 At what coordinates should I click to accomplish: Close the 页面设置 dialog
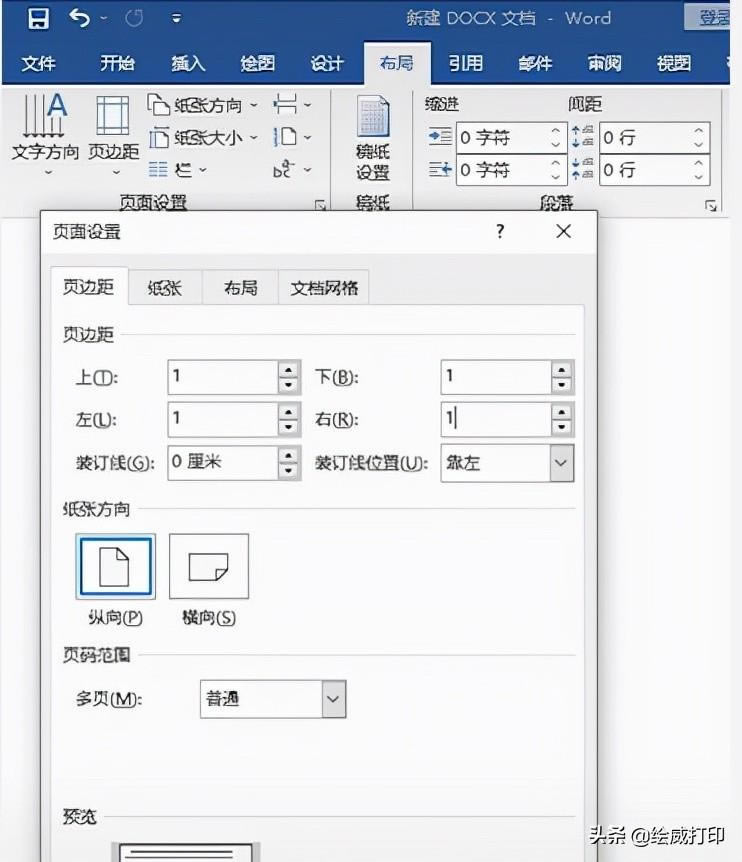564,231
